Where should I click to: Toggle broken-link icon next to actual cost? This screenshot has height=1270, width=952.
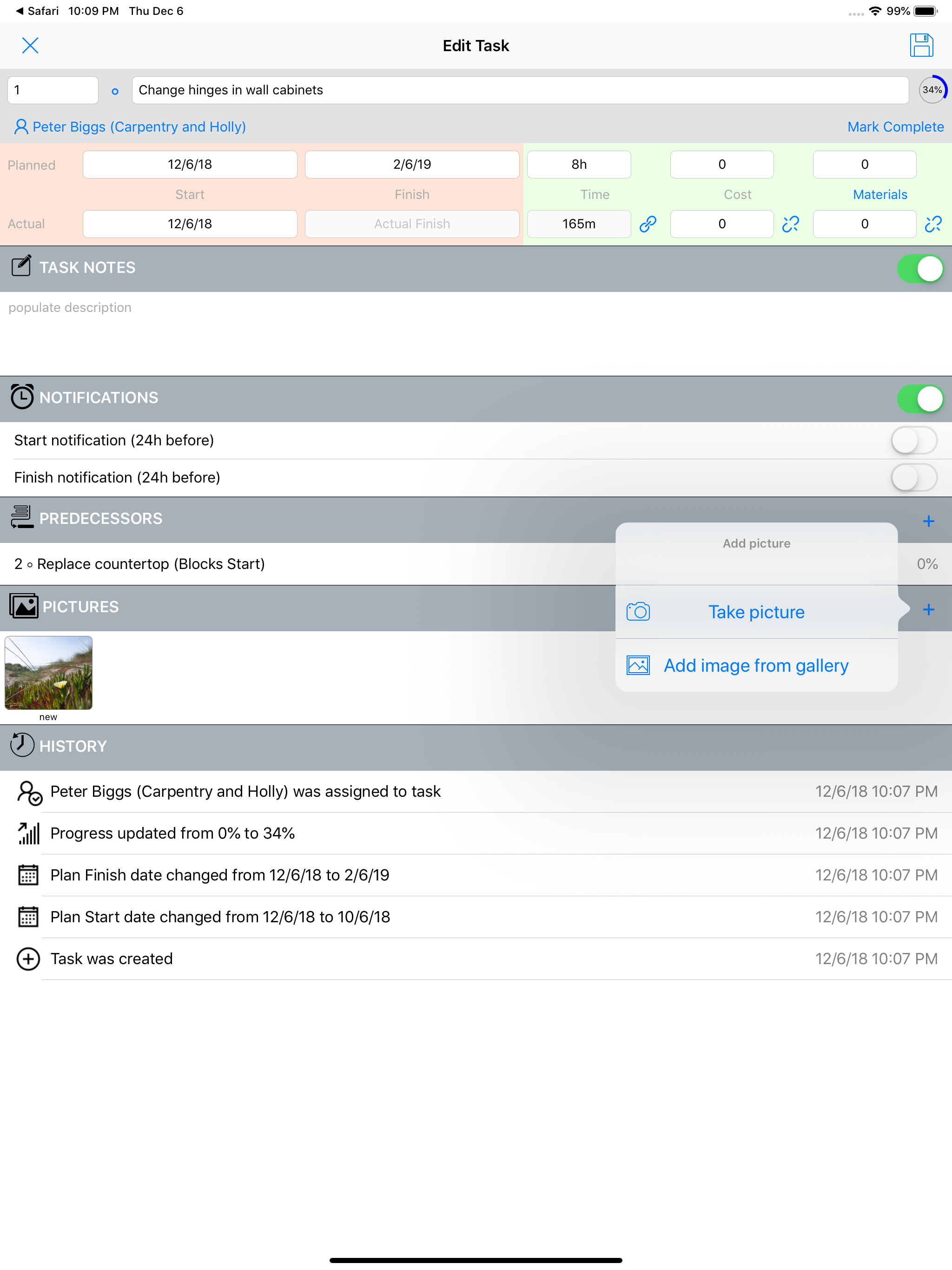pos(791,224)
